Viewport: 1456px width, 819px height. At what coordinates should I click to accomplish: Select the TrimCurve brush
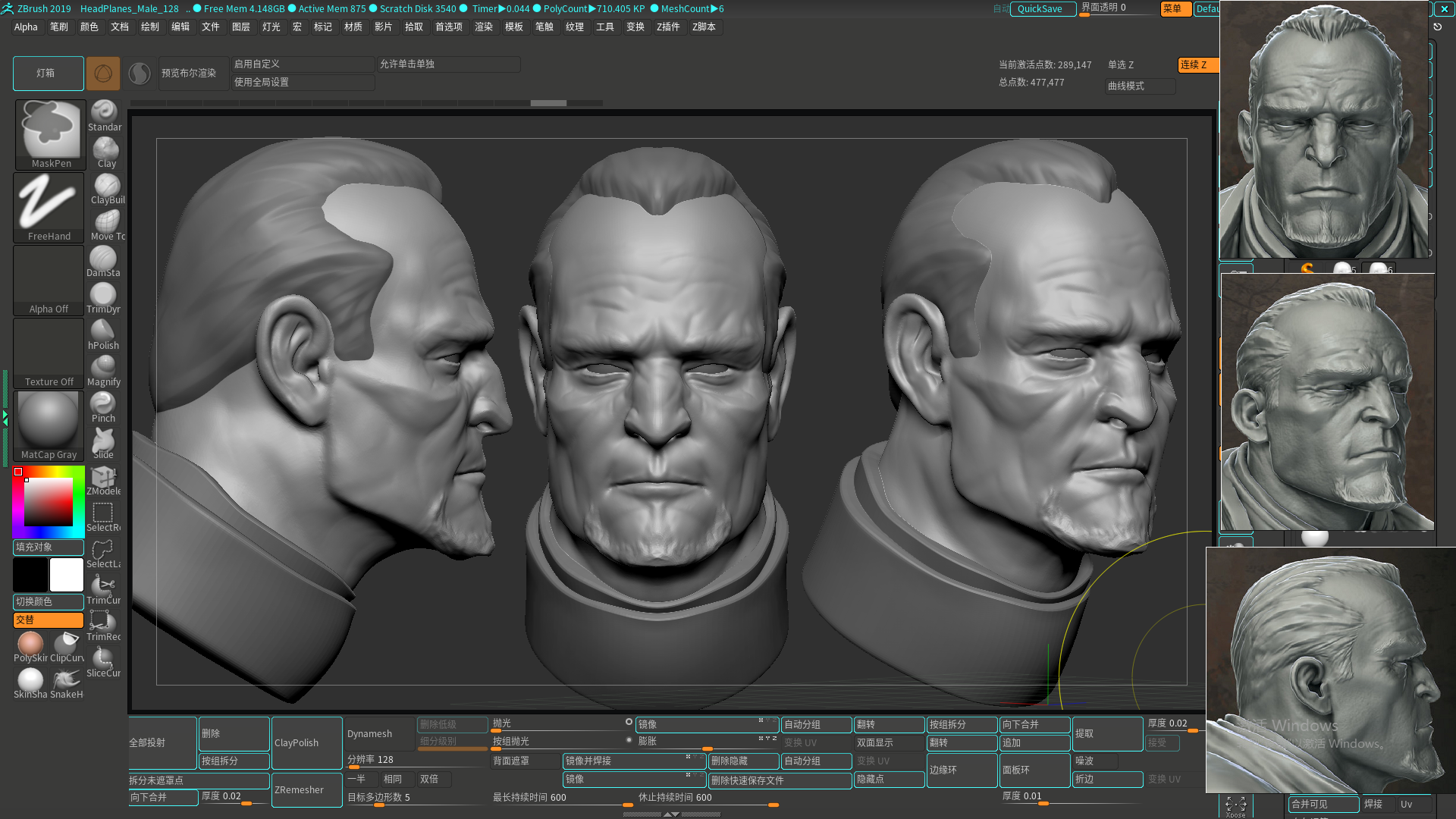[103, 590]
